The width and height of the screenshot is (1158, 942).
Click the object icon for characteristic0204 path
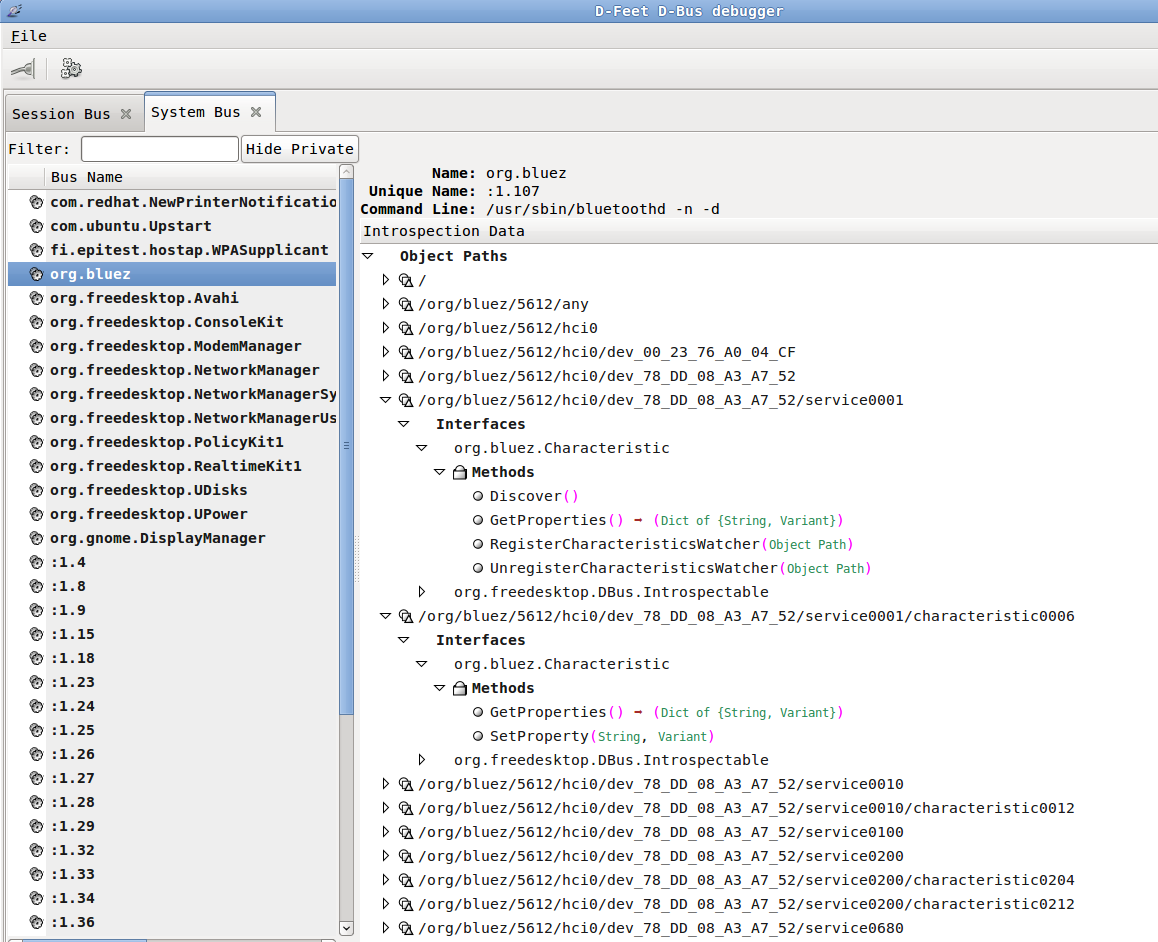pyautogui.click(x=405, y=880)
